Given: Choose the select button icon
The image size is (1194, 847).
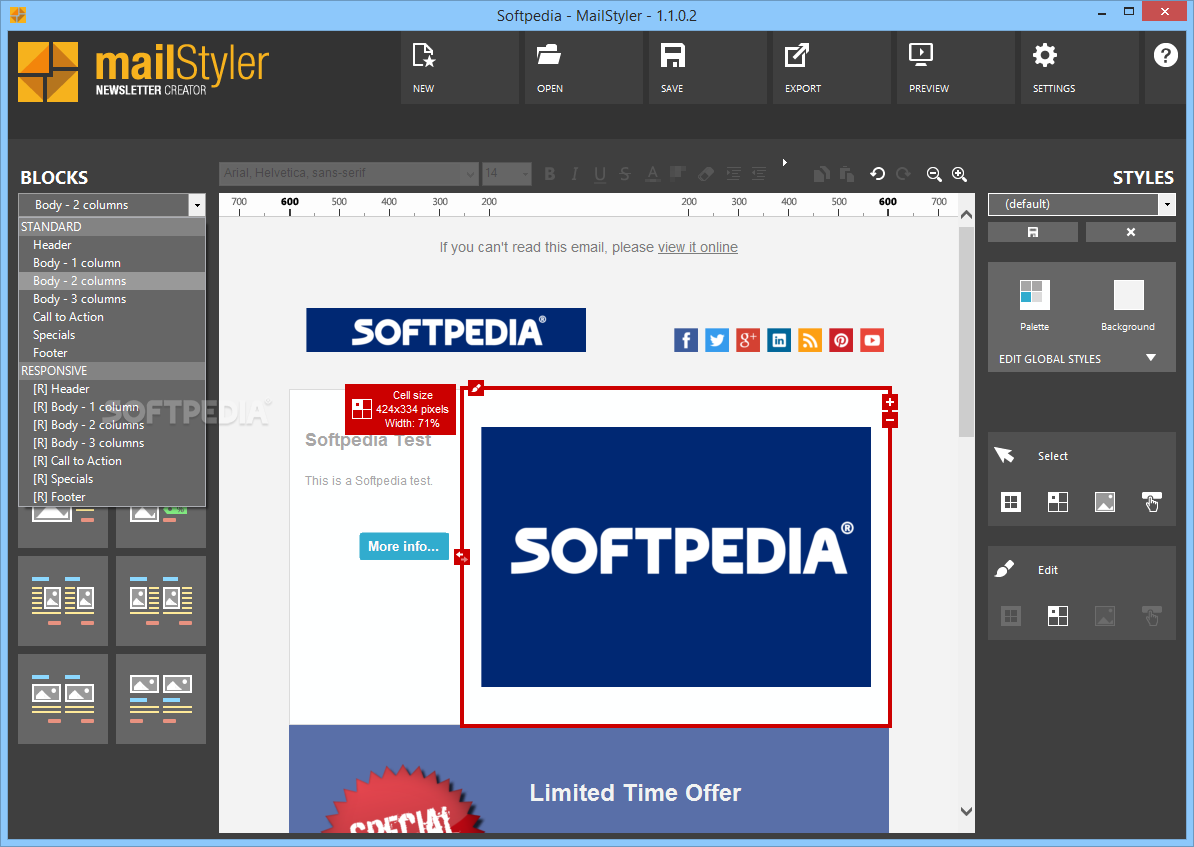Looking at the screenshot, I should 1151,502.
